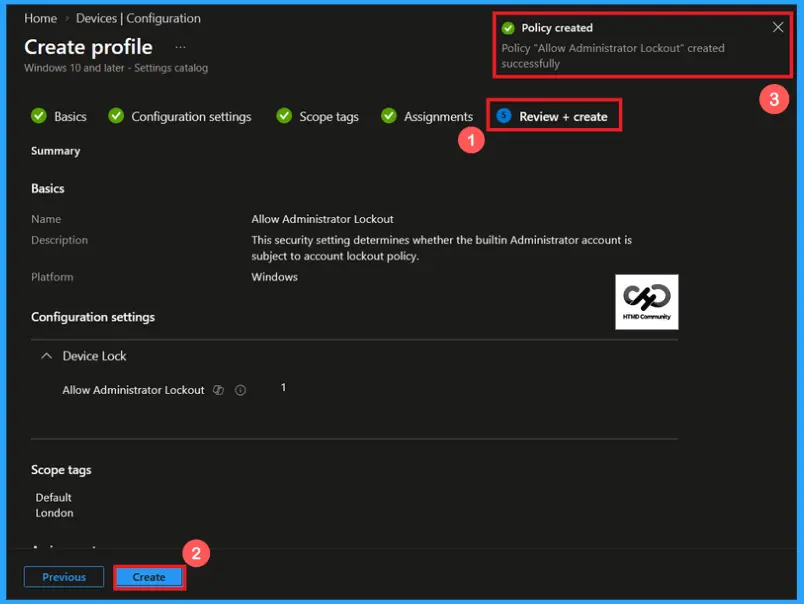This screenshot has height=604, width=804.
Task: Click the Create button
Action: point(149,577)
